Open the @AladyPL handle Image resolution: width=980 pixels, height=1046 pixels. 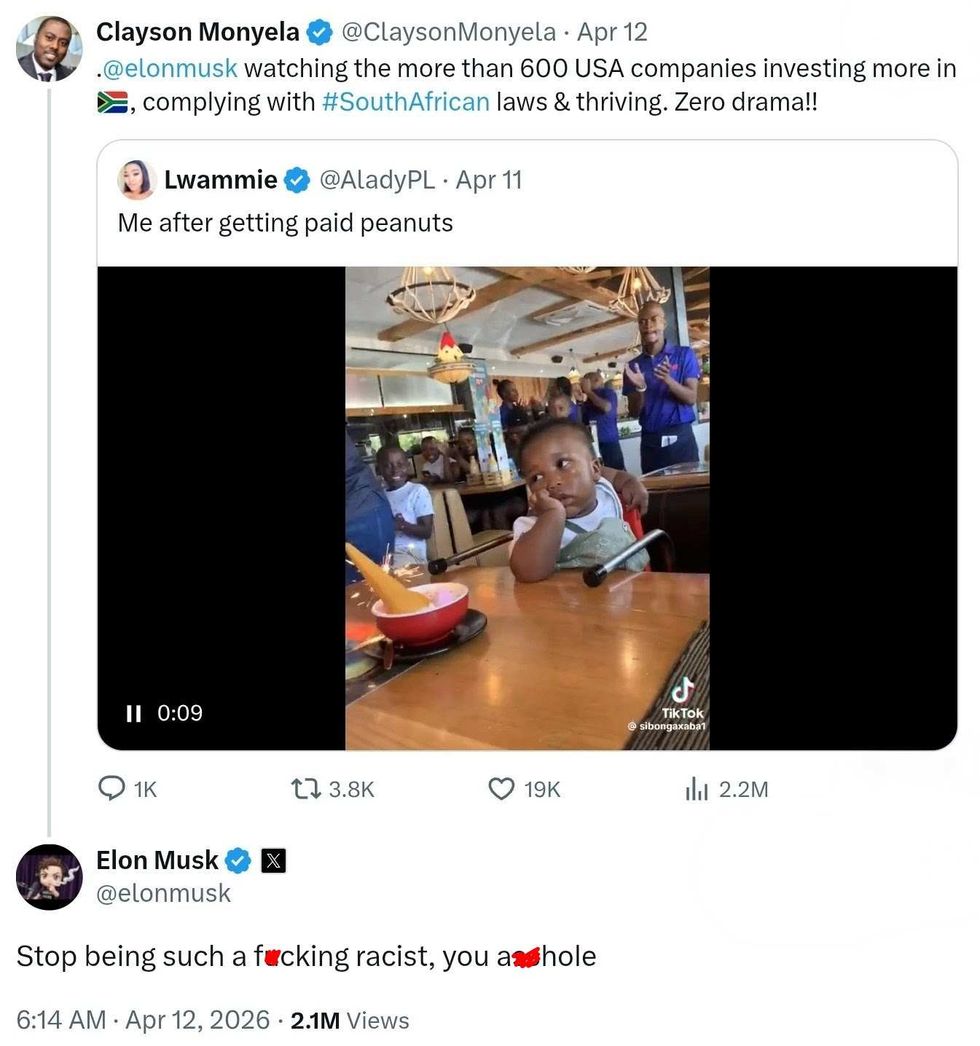pos(376,180)
